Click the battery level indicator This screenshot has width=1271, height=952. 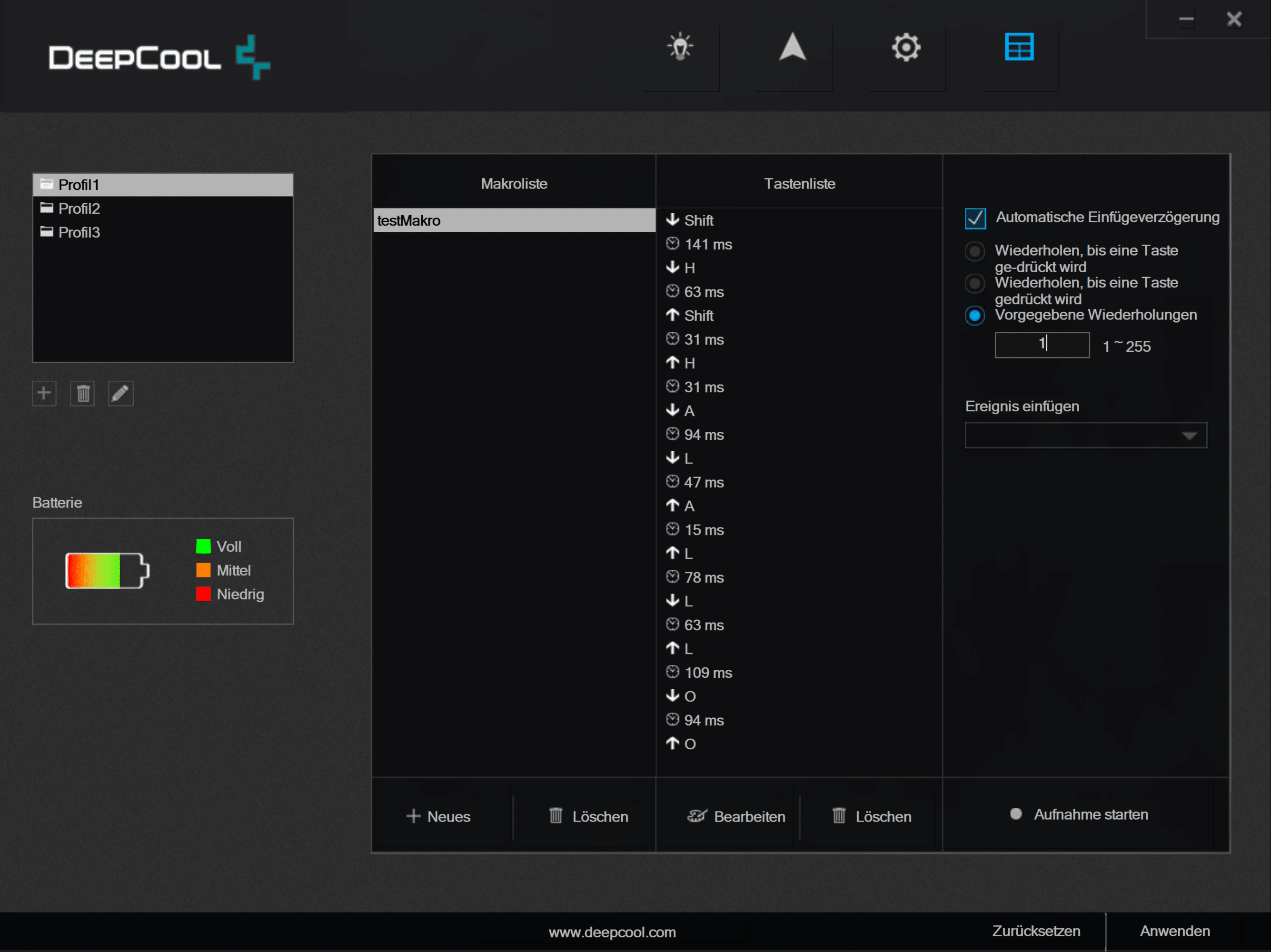click(x=107, y=571)
